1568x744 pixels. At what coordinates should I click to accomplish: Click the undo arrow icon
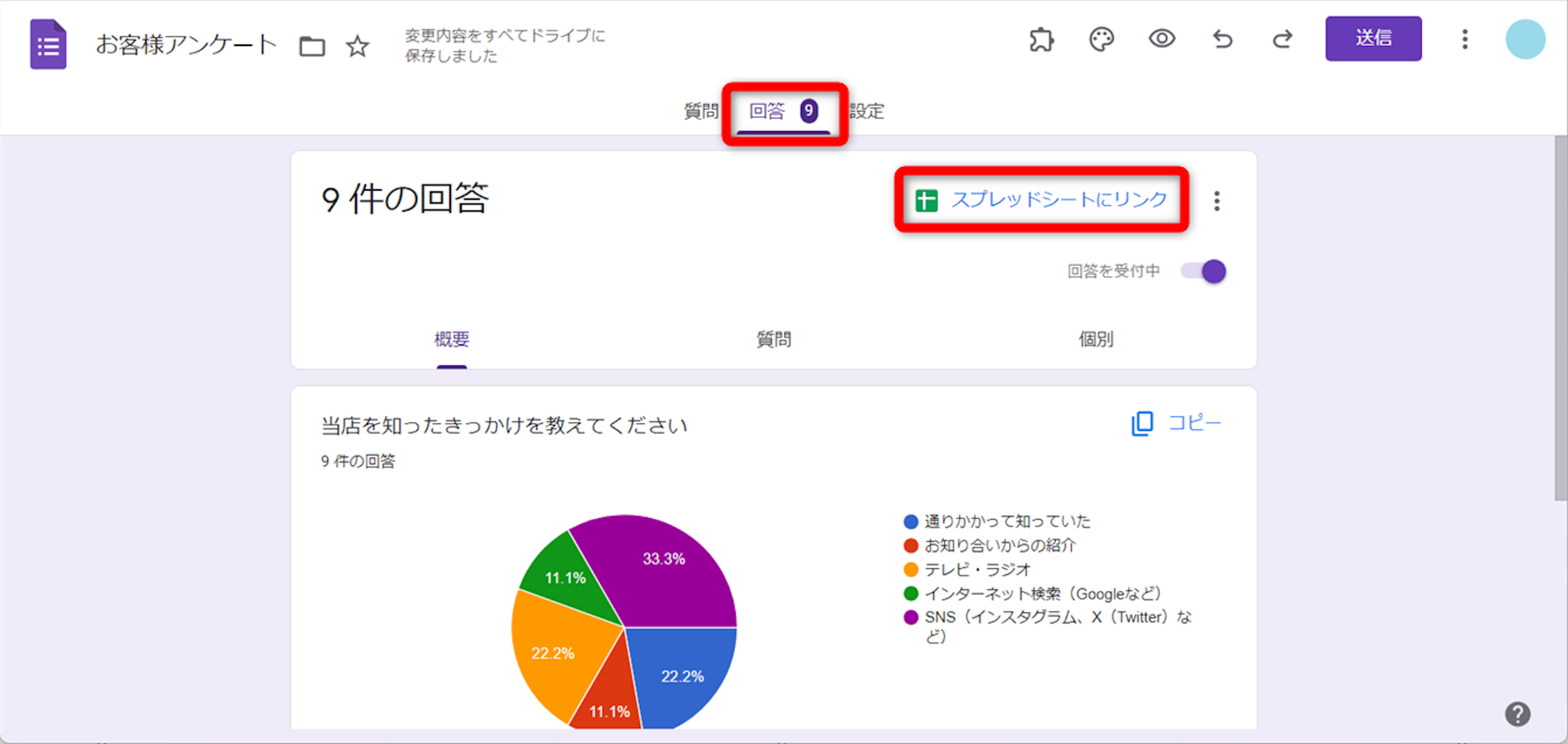click(1223, 39)
